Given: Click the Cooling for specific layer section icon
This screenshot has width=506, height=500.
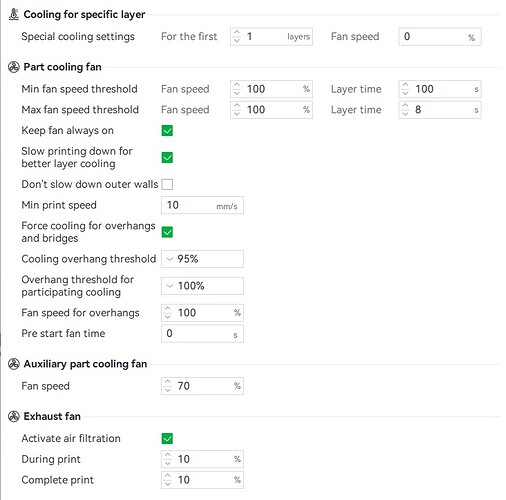Looking at the screenshot, I should [x=14, y=14].
